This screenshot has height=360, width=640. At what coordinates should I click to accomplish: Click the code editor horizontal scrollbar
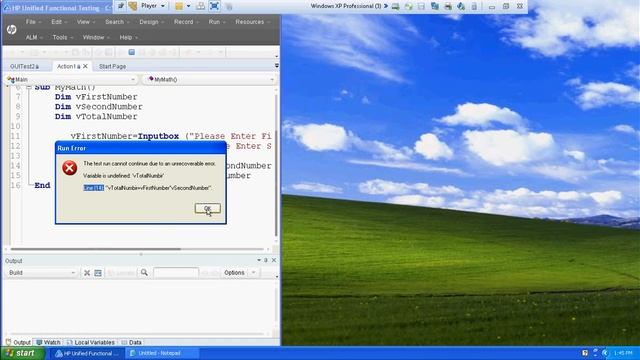pos(96,249)
